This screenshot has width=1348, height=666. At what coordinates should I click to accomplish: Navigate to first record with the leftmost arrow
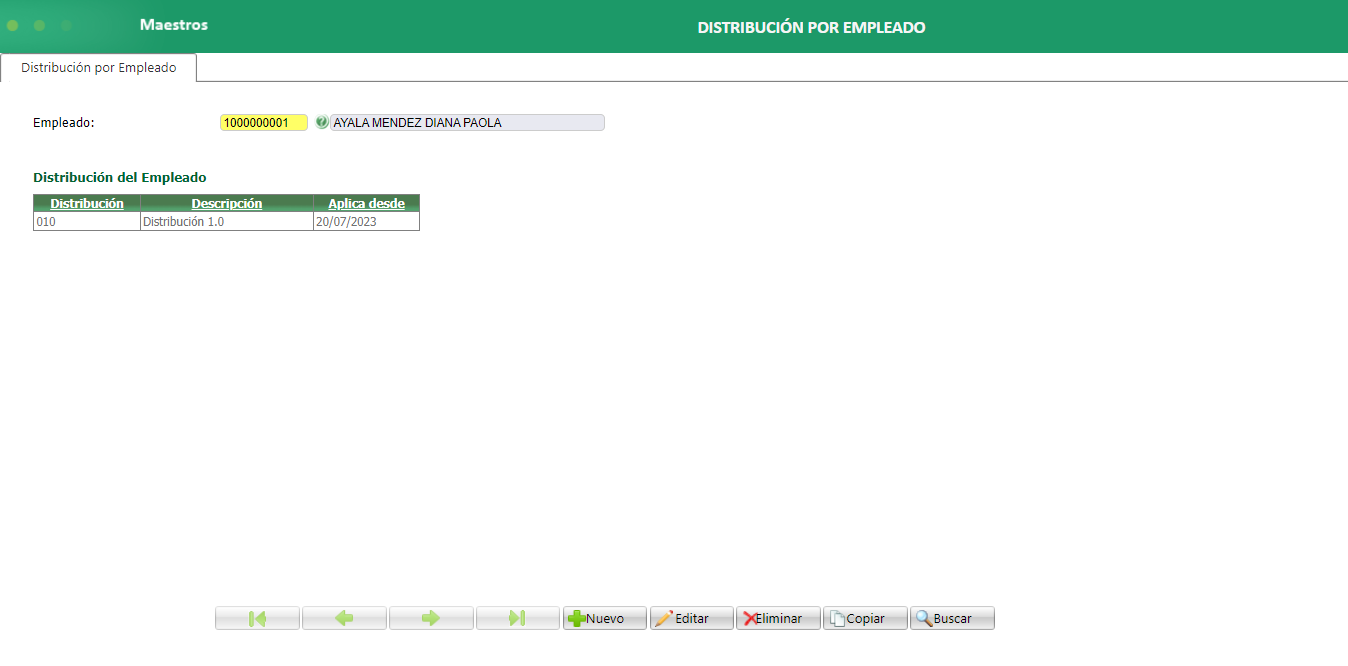pyautogui.click(x=257, y=617)
